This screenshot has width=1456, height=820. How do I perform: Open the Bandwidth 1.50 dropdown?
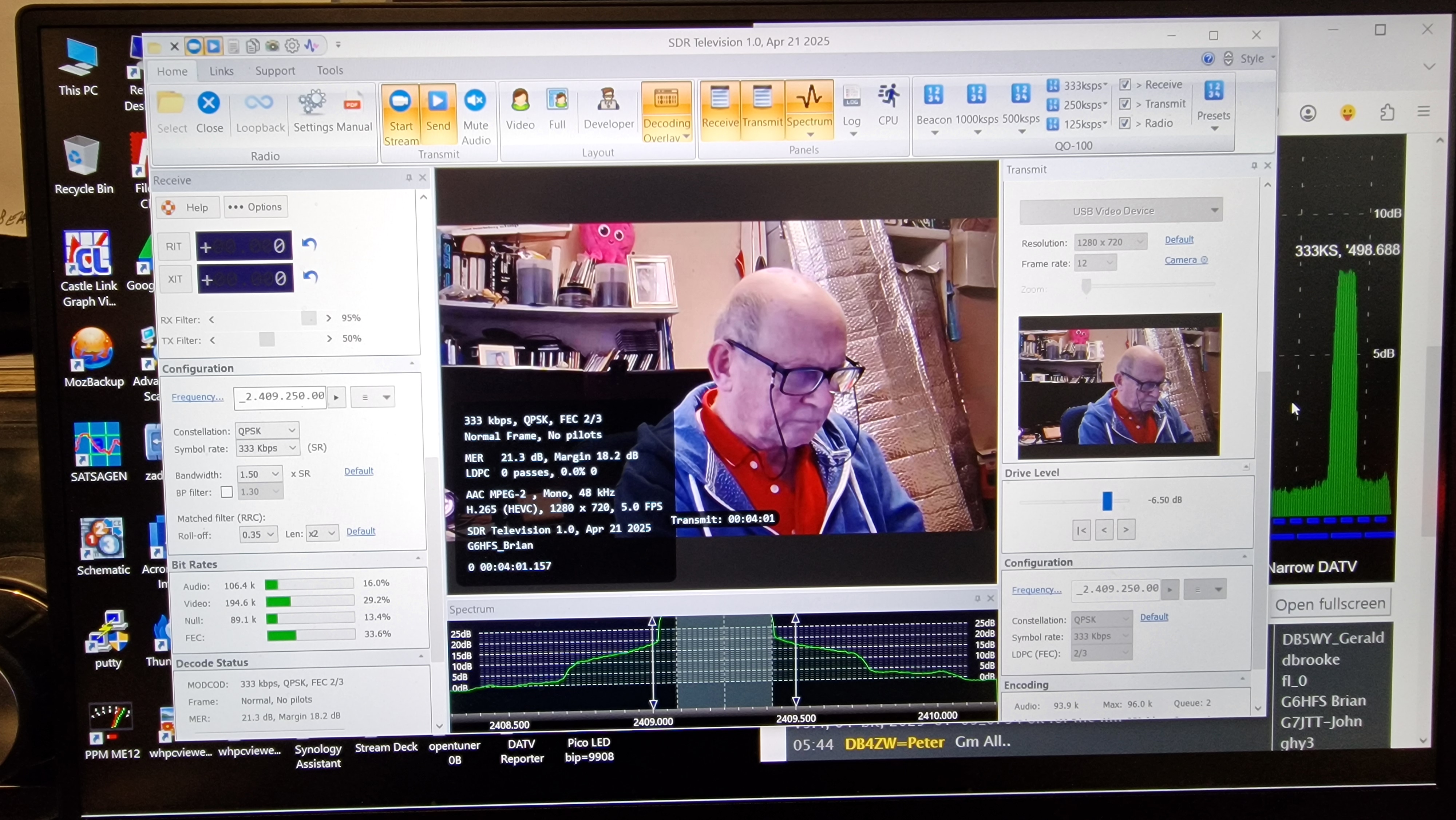pos(260,474)
